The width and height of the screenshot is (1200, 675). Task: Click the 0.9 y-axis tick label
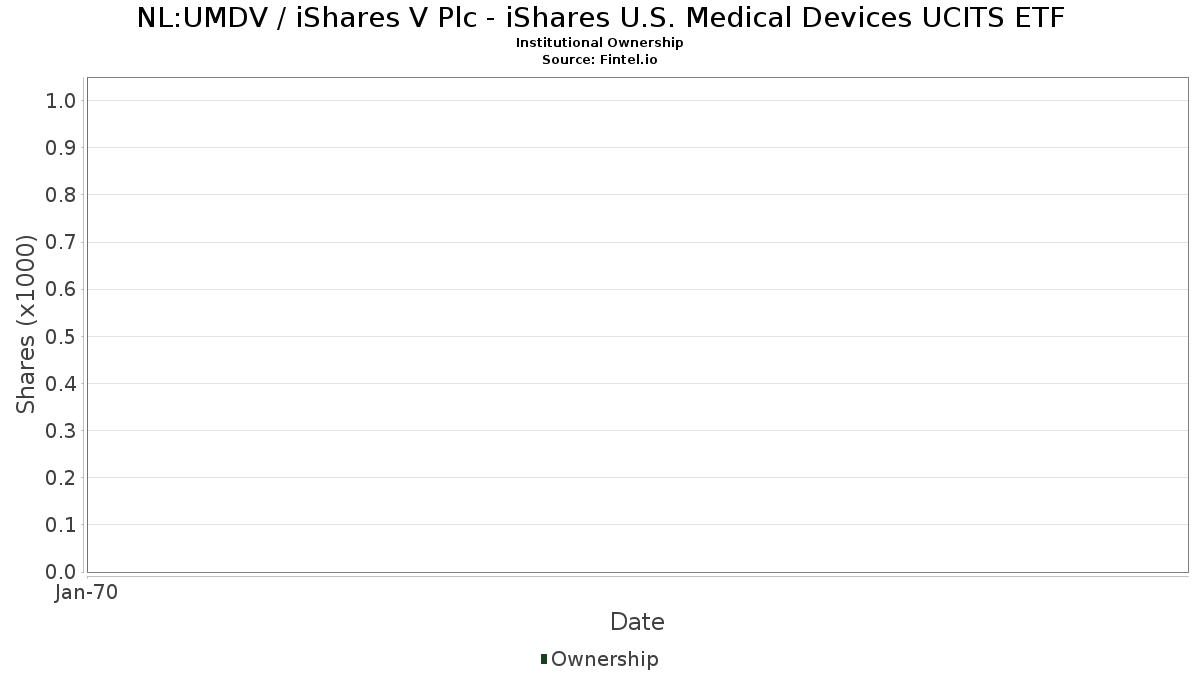coord(61,148)
